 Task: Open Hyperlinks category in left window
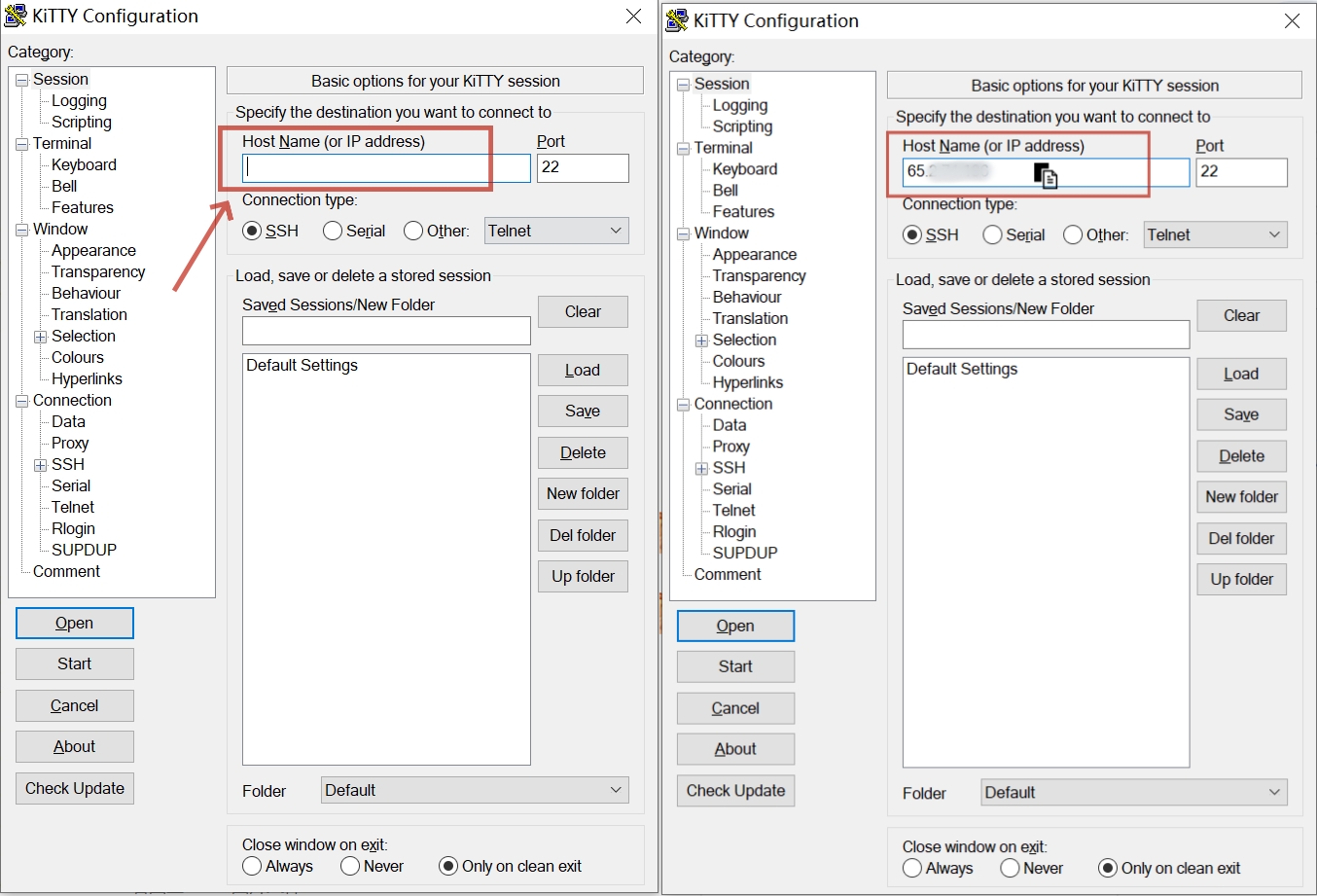coord(87,378)
